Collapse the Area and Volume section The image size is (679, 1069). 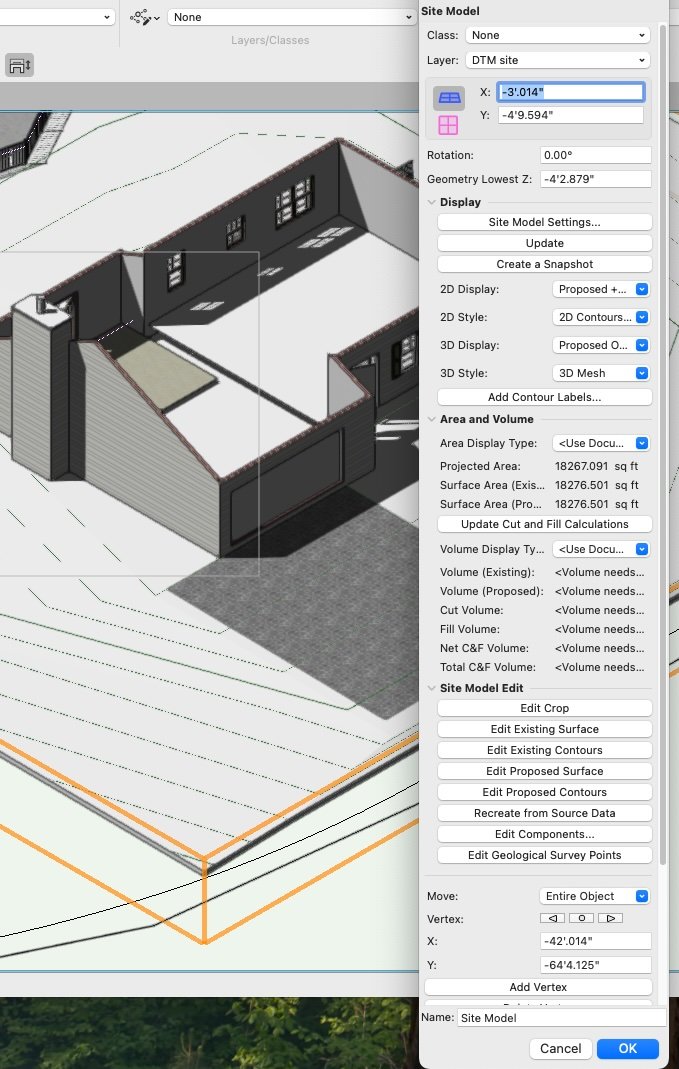coord(431,419)
